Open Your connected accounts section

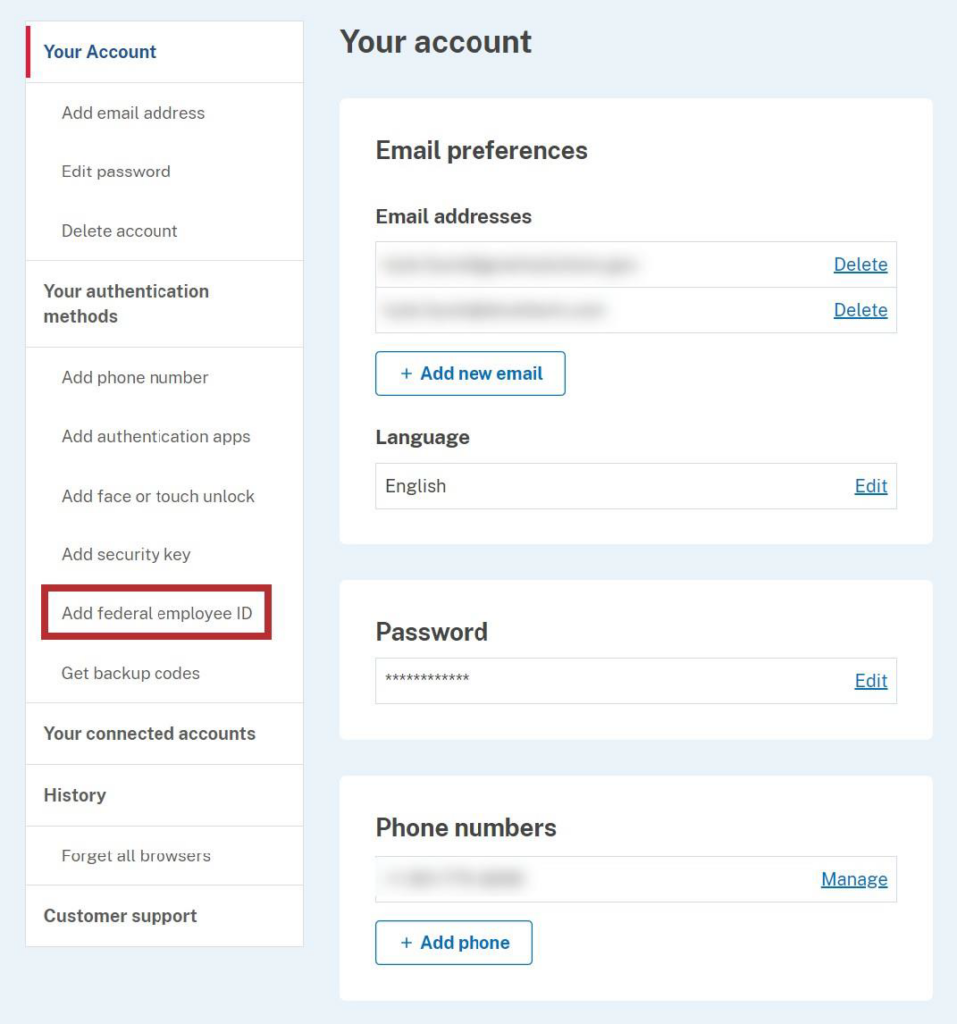[147, 733]
